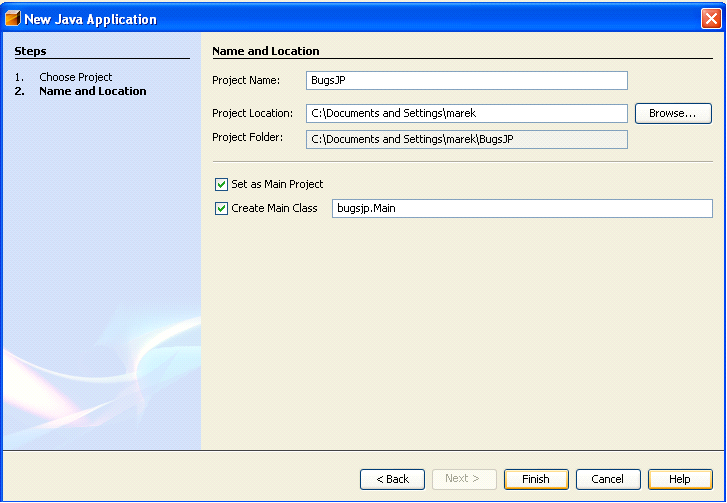Select step 2 Name and Location text
Screen dimensions: 727x503
[93, 91]
